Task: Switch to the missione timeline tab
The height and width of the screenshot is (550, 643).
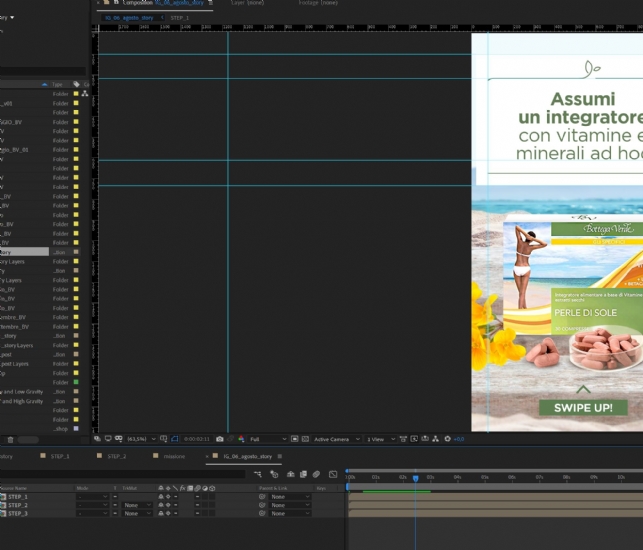Action: (174, 456)
